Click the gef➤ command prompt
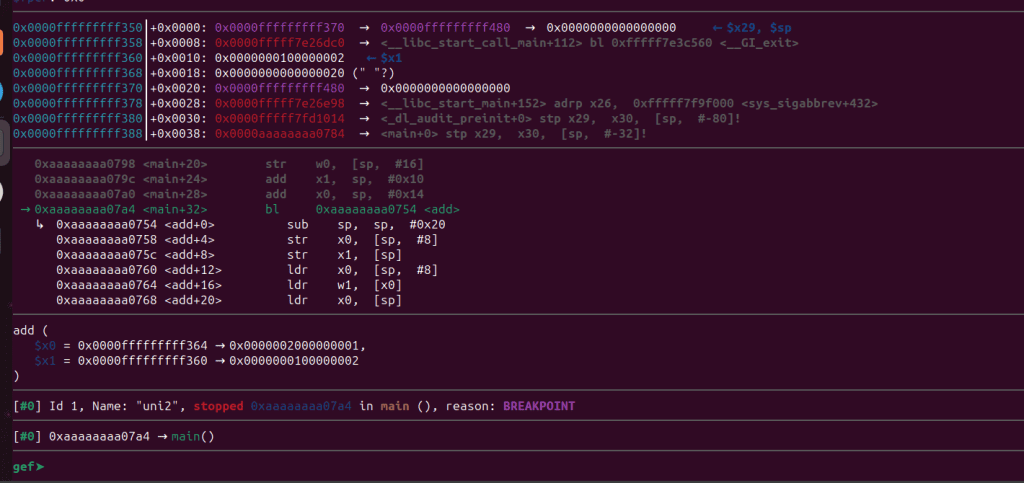 pos(29,467)
